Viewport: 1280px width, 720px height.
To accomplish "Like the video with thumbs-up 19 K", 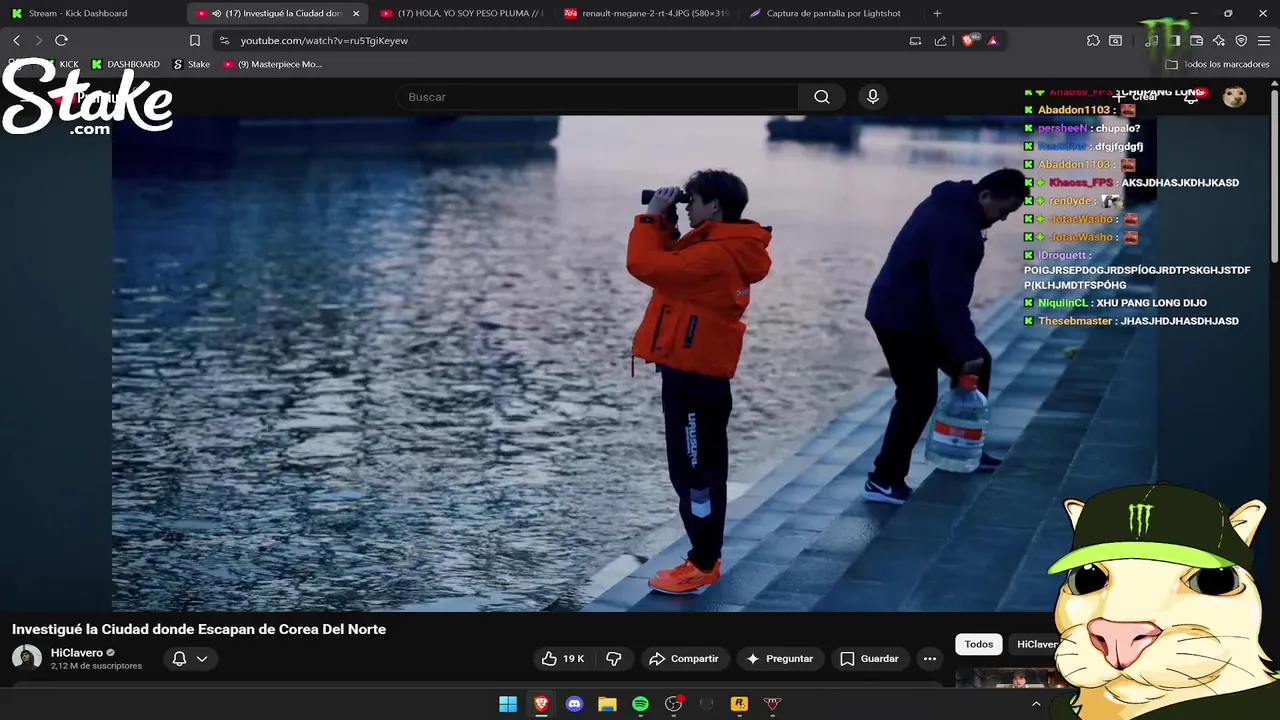I will [563, 659].
